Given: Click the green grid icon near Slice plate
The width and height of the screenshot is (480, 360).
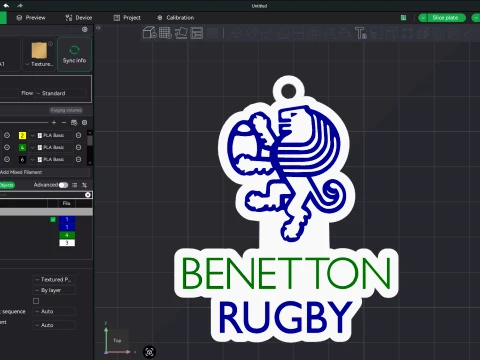Looking at the screenshot, I should pos(403,18).
